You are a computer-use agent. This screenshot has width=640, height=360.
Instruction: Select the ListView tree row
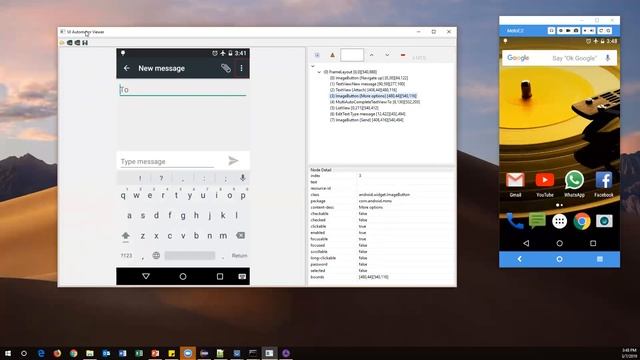[x=354, y=108]
